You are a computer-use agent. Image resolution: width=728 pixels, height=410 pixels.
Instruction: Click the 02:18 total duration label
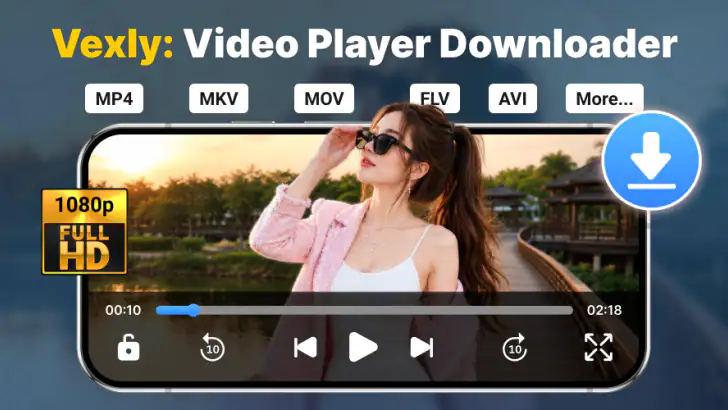click(x=604, y=310)
